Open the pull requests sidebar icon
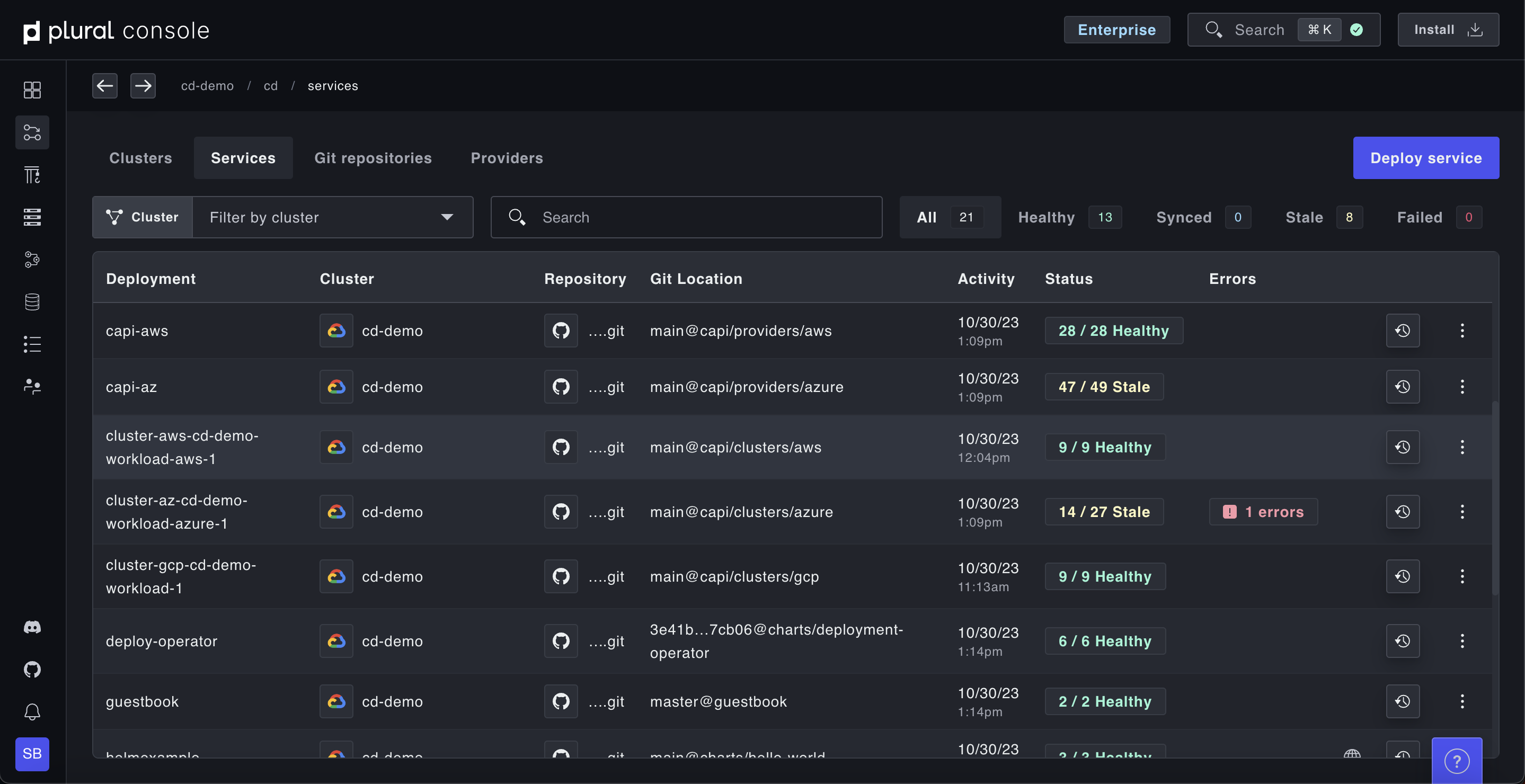1525x784 pixels. tap(32, 259)
